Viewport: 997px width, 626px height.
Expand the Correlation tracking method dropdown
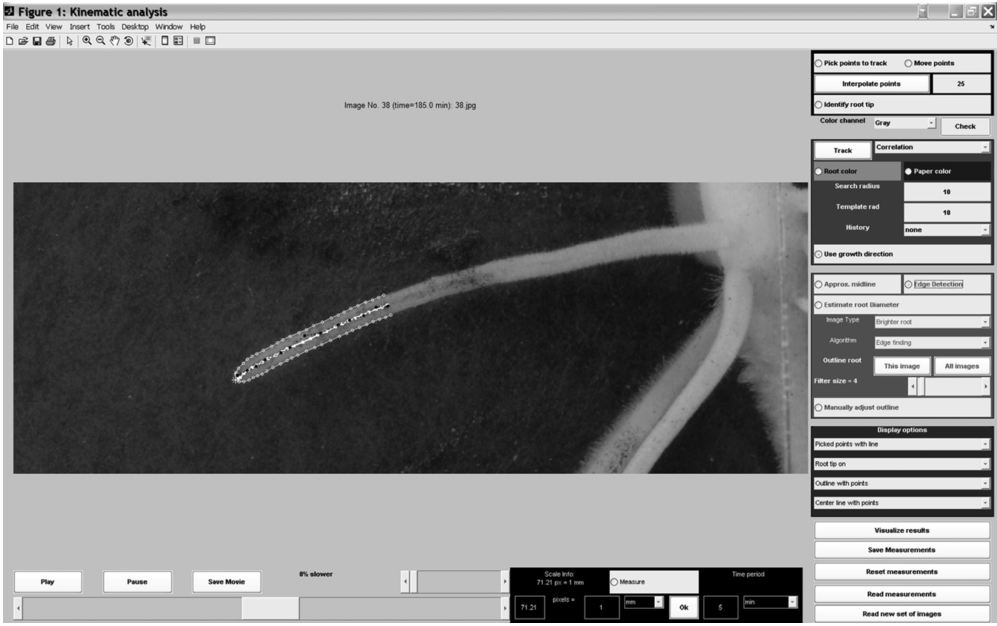(x=931, y=148)
